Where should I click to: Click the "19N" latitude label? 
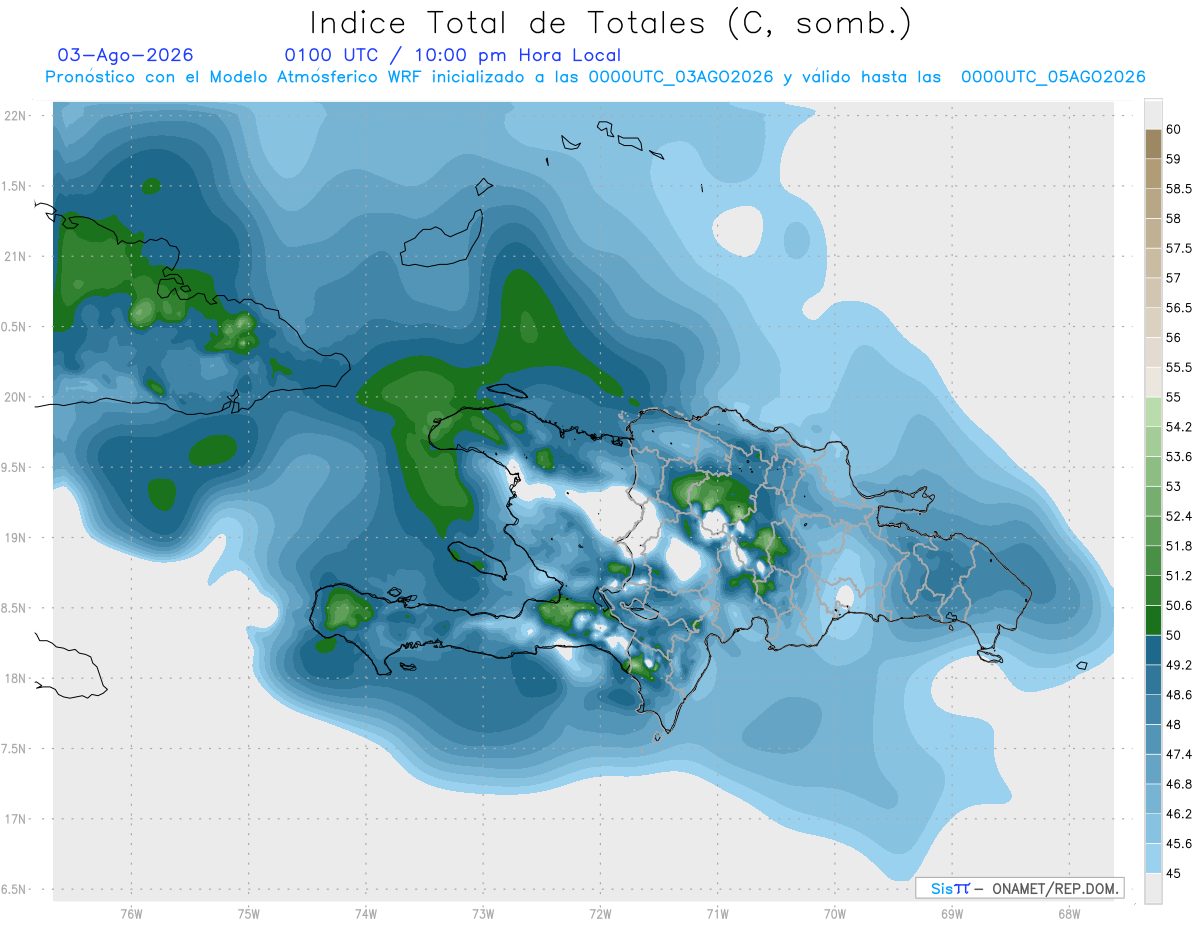click(x=16, y=538)
